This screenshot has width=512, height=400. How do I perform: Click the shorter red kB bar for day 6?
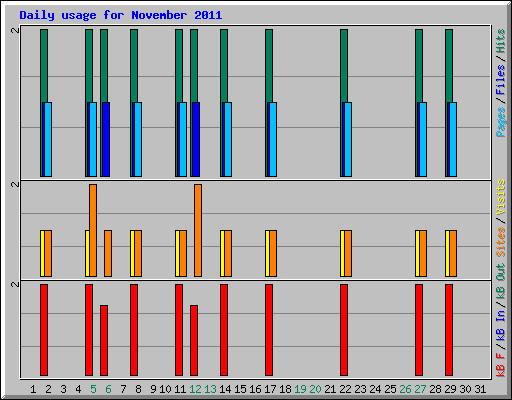[x=104, y=340]
